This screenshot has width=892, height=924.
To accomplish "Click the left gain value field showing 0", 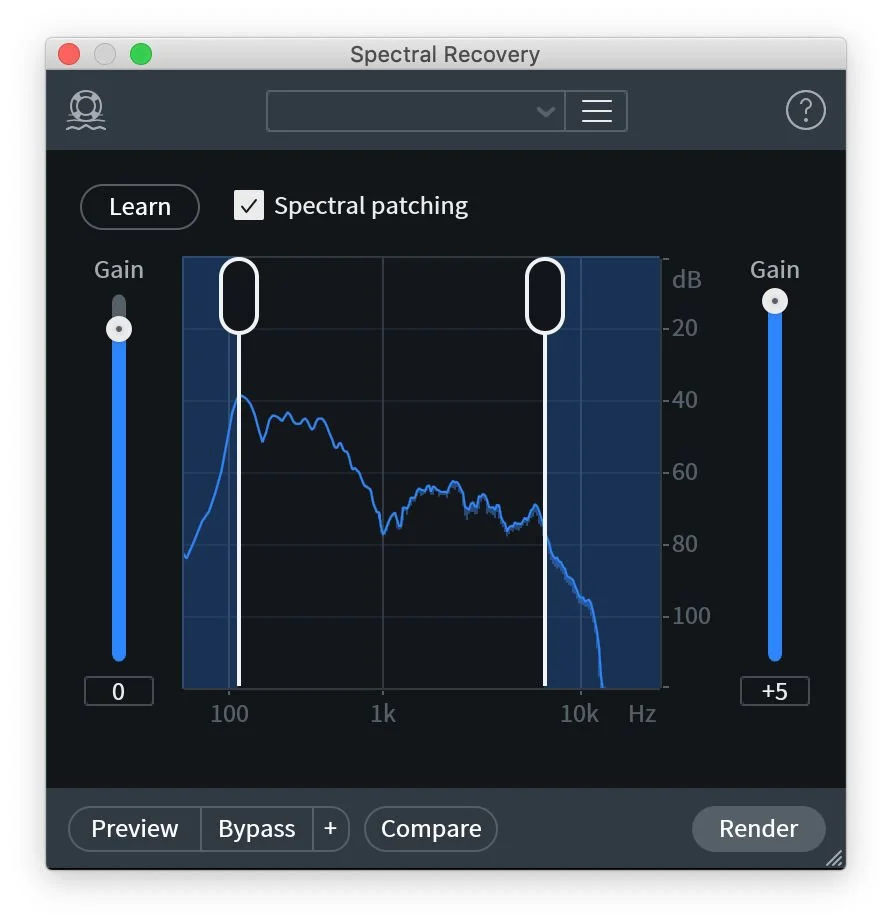I will point(118,690).
